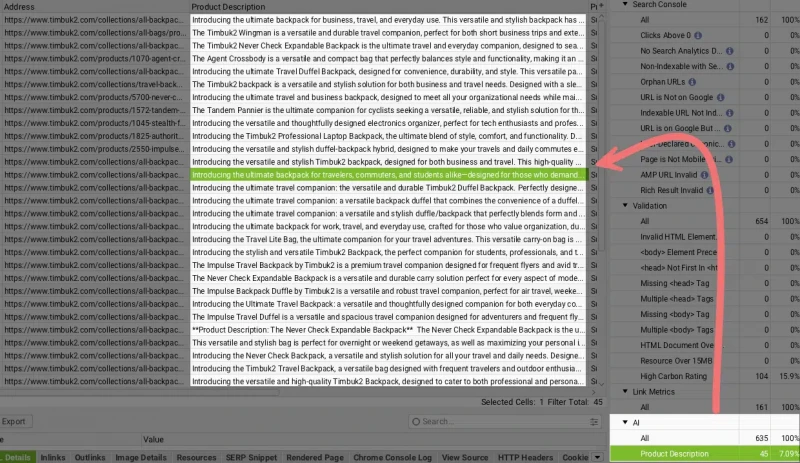800x463 pixels.
Task: Open the Image Details tab
Action: (x=141, y=457)
